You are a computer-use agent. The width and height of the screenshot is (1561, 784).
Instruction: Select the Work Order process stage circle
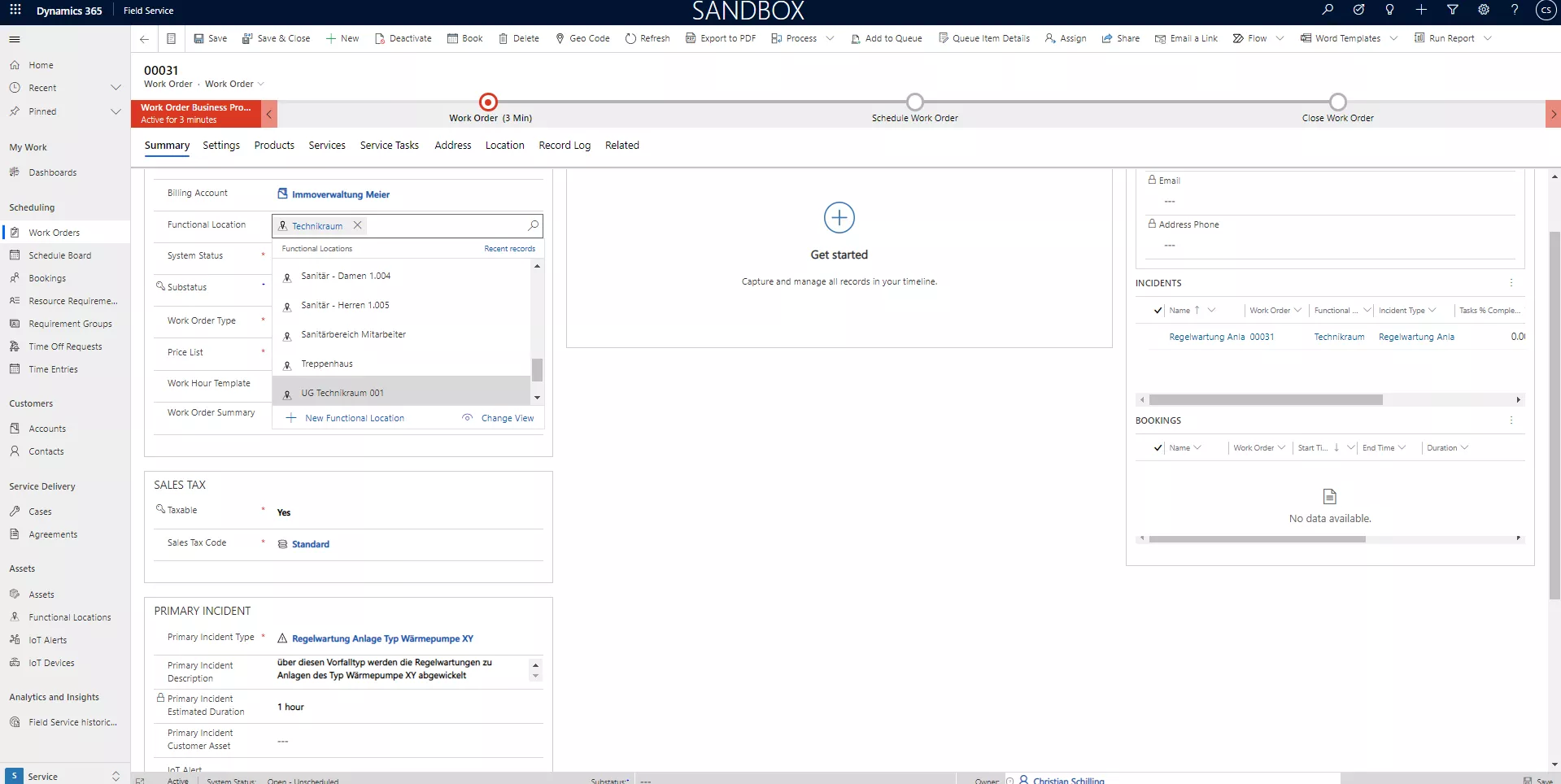click(x=488, y=102)
